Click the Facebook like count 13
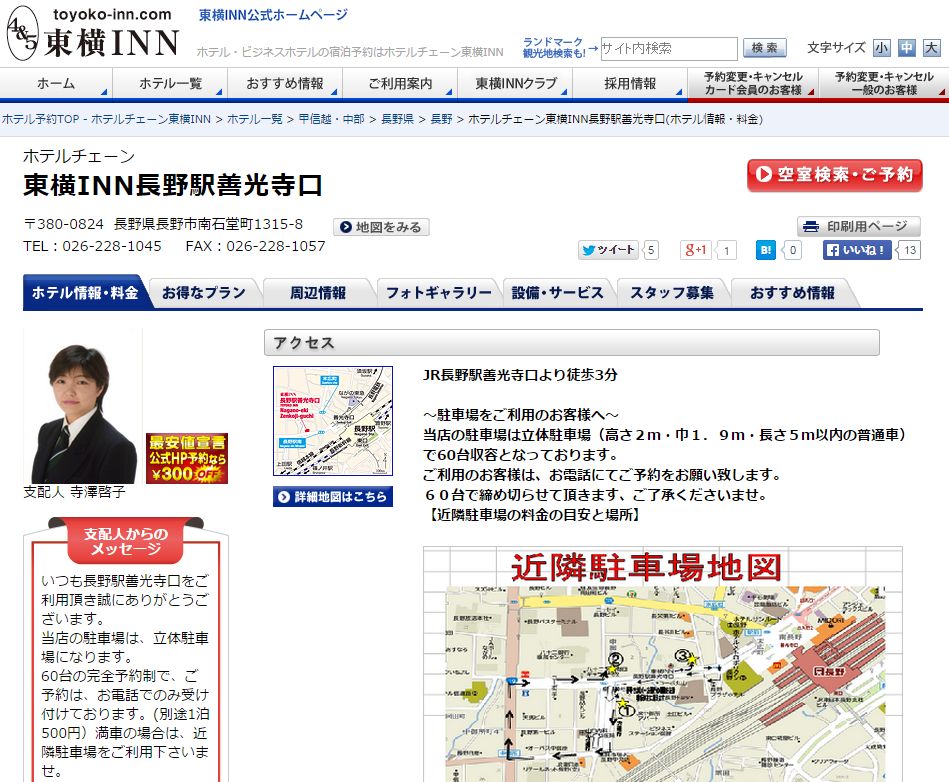The width and height of the screenshot is (949, 782). pyautogui.click(x=910, y=250)
